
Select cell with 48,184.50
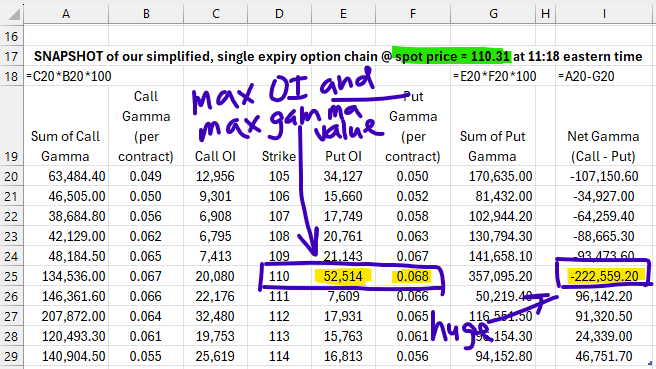point(66,256)
